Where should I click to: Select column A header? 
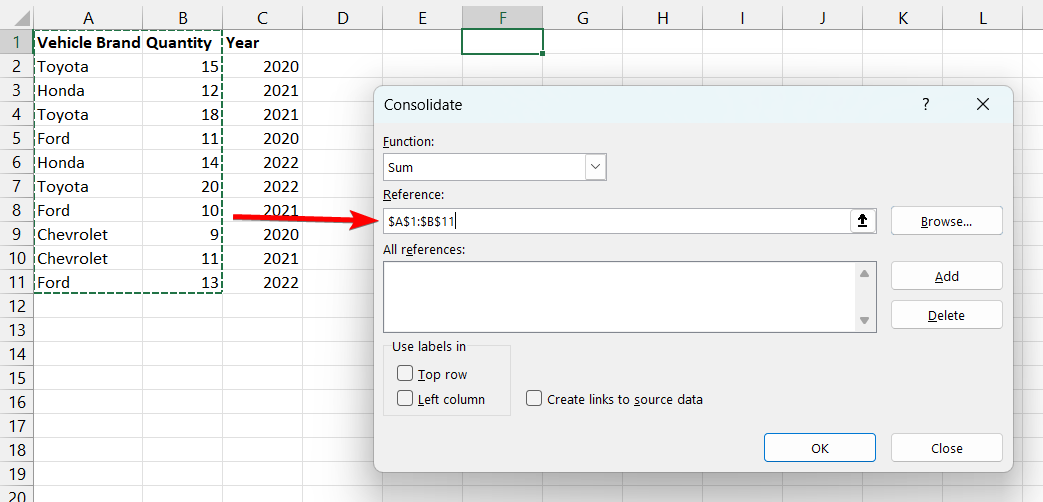88,18
